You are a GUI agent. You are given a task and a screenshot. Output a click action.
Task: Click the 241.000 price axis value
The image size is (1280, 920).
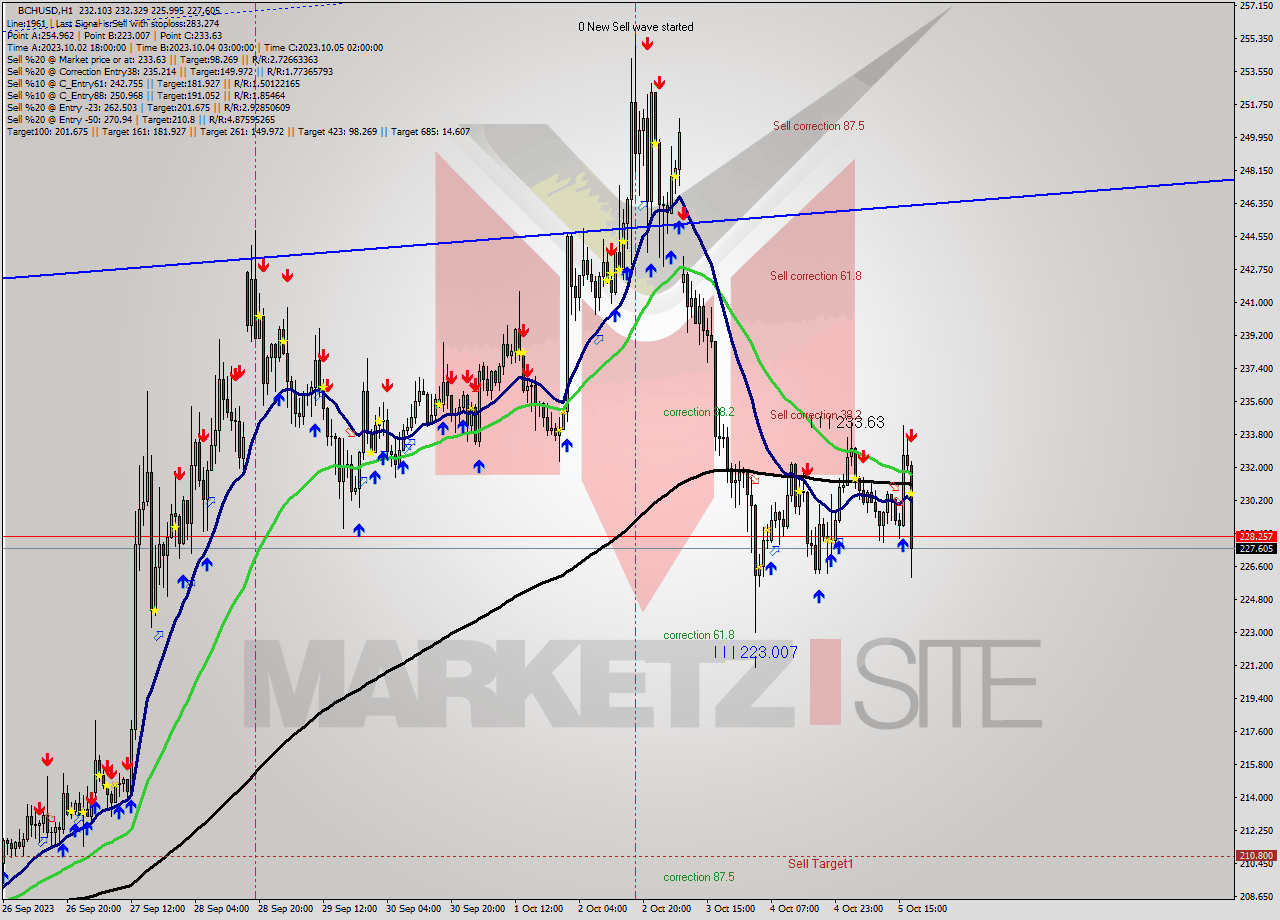tap(1256, 303)
